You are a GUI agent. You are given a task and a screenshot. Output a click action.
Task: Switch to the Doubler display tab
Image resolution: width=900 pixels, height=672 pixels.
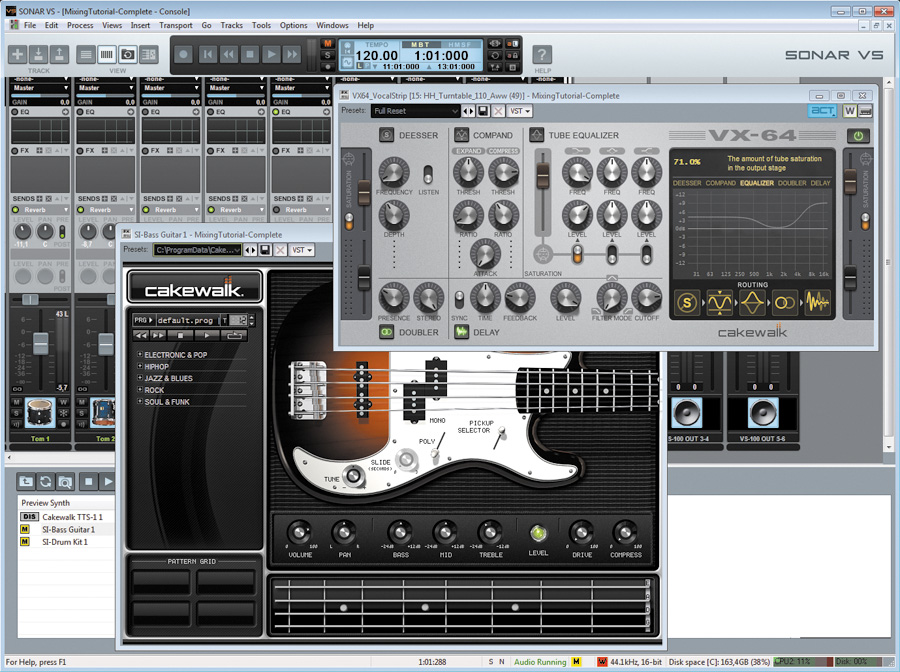791,183
